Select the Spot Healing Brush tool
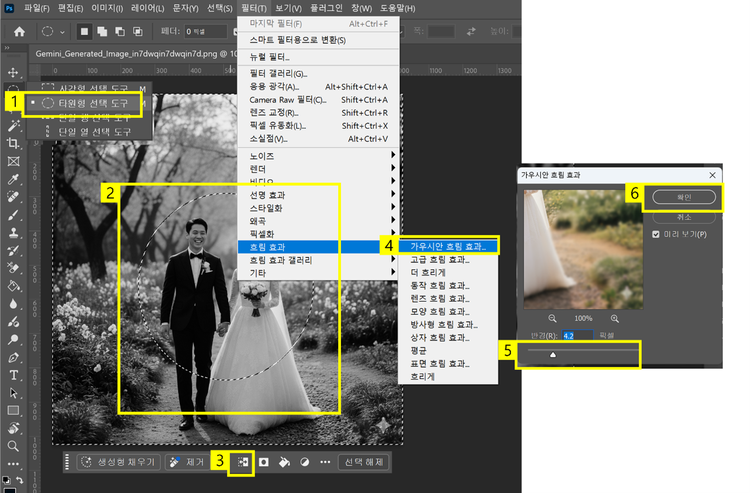 (x=13, y=197)
